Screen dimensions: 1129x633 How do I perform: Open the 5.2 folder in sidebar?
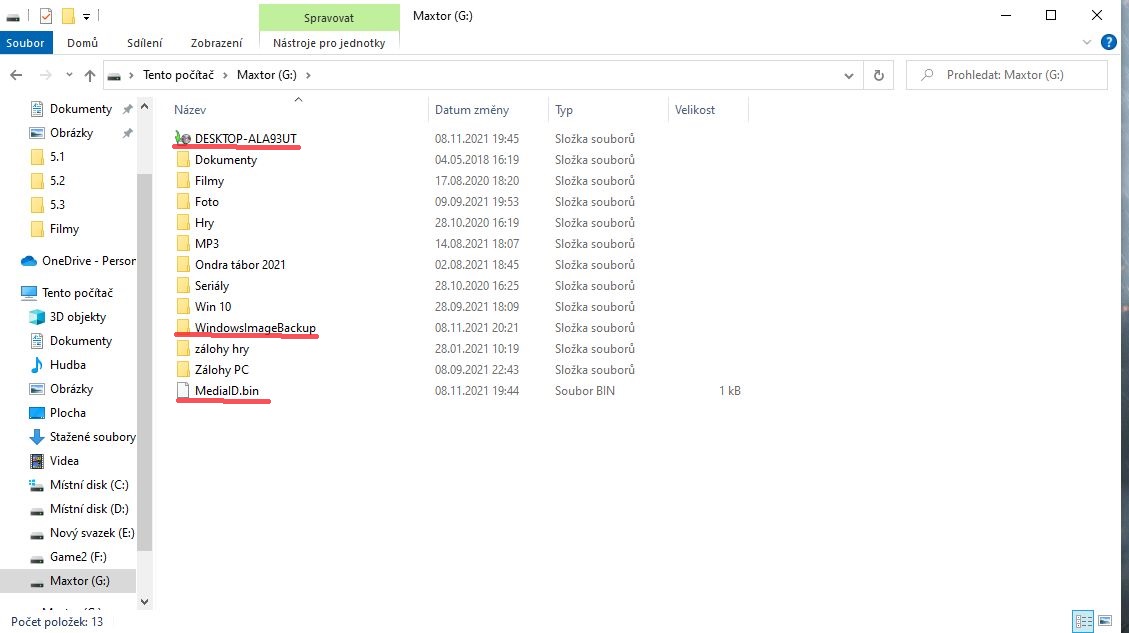pyautogui.click(x=57, y=181)
